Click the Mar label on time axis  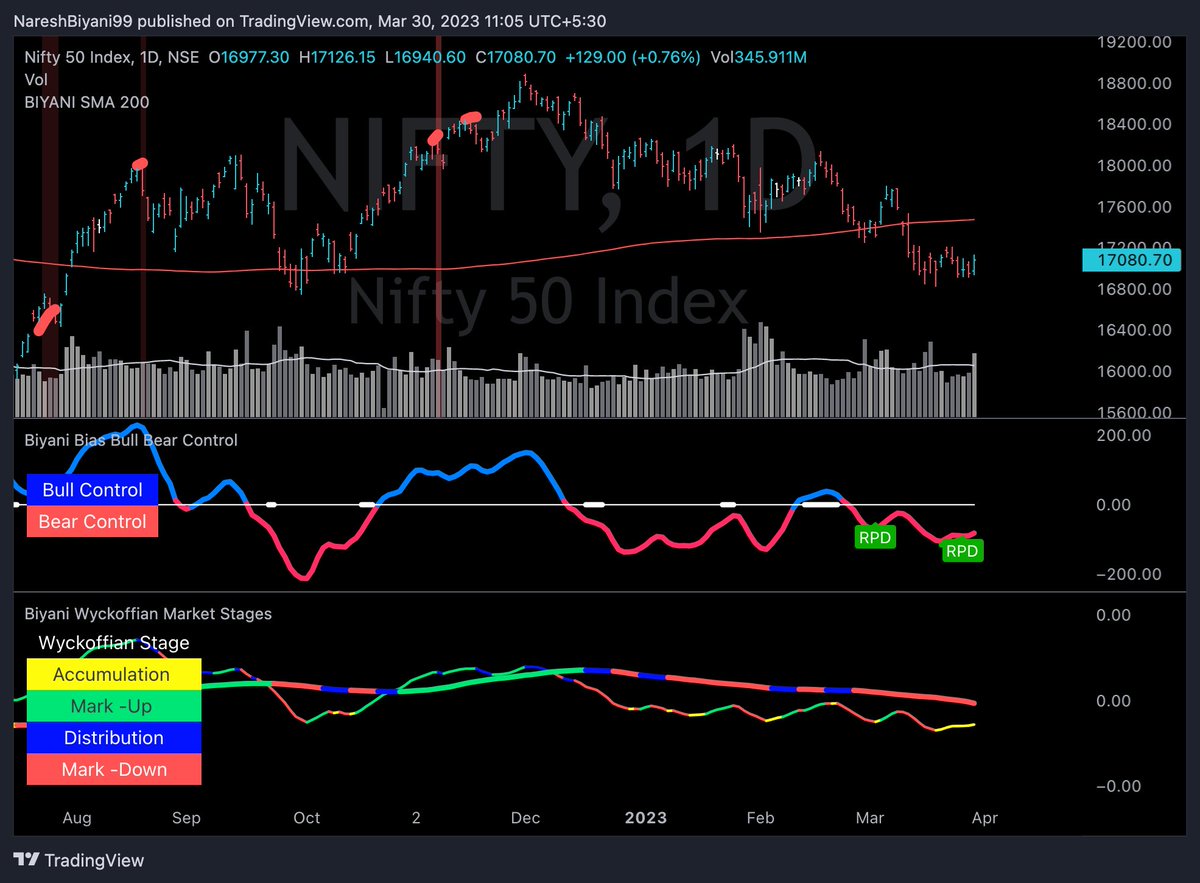coord(870,818)
